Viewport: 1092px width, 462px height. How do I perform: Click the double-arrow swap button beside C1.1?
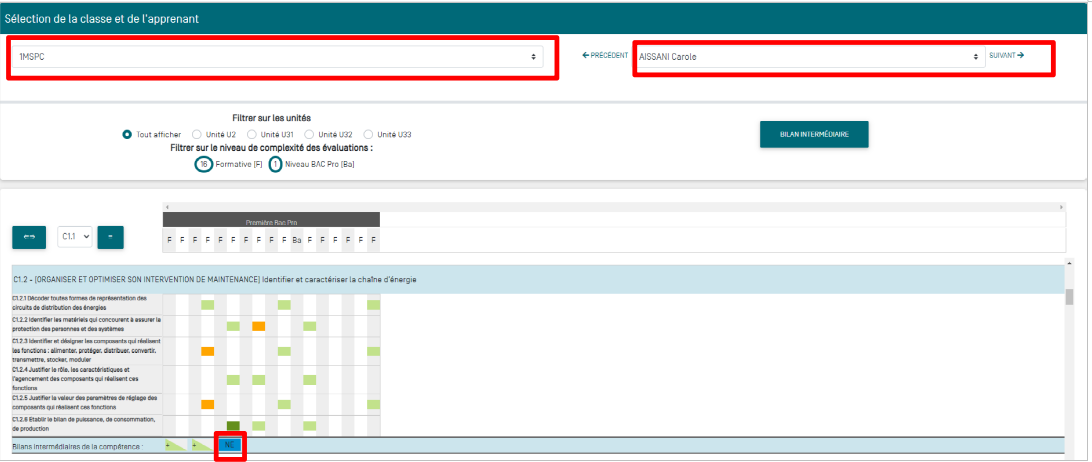pos(29,237)
